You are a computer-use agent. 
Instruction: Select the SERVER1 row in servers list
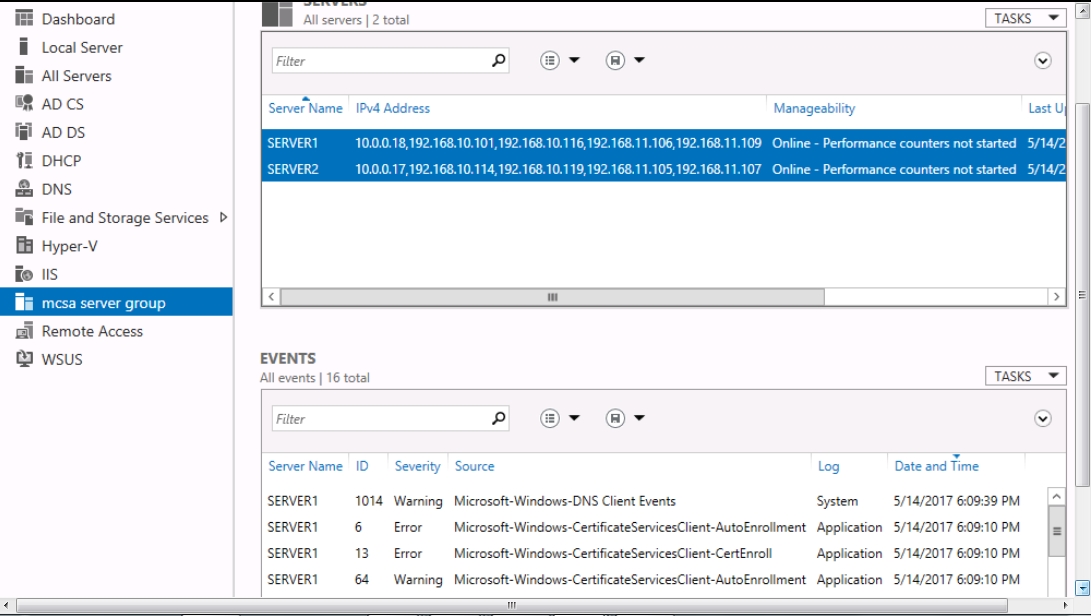664,143
